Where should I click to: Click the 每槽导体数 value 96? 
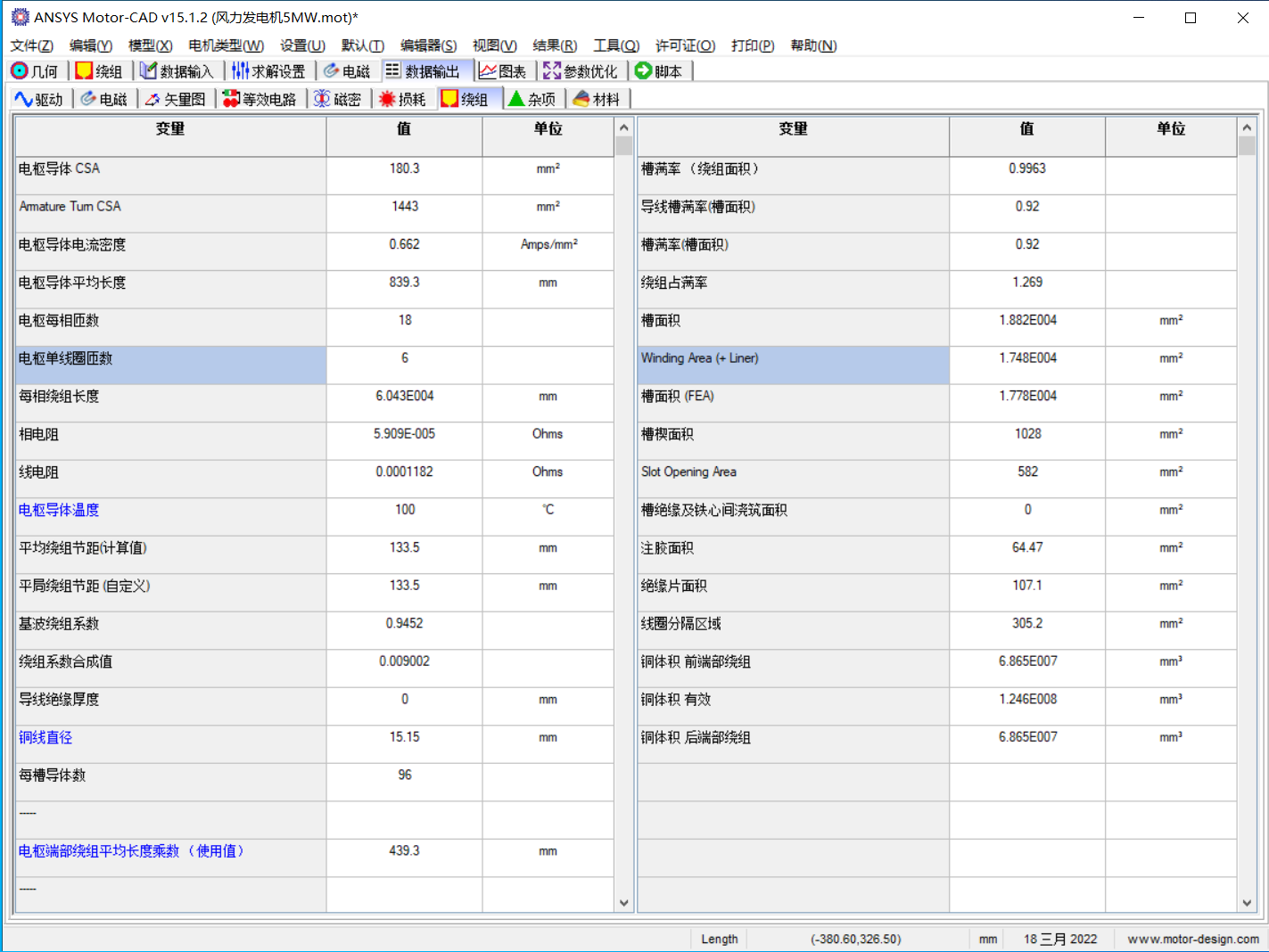405,776
